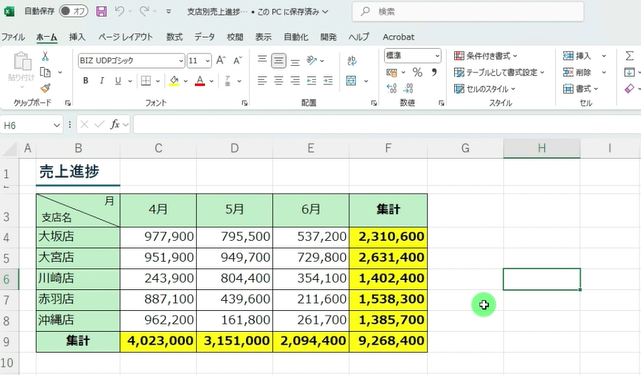This screenshot has height=375, width=641.
Task: Open Number group dialog launcher
Action: [x=442, y=103]
